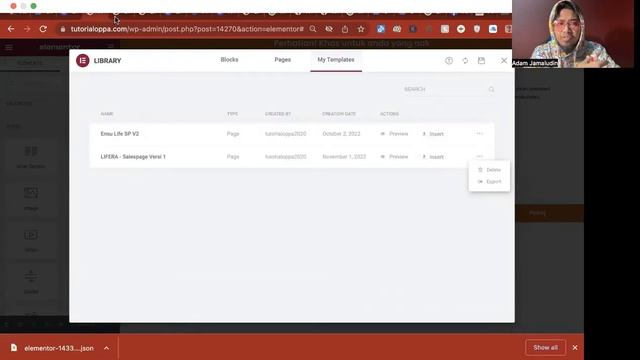
Task: Switch to the Blocks tab
Action: [x=229, y=60]
